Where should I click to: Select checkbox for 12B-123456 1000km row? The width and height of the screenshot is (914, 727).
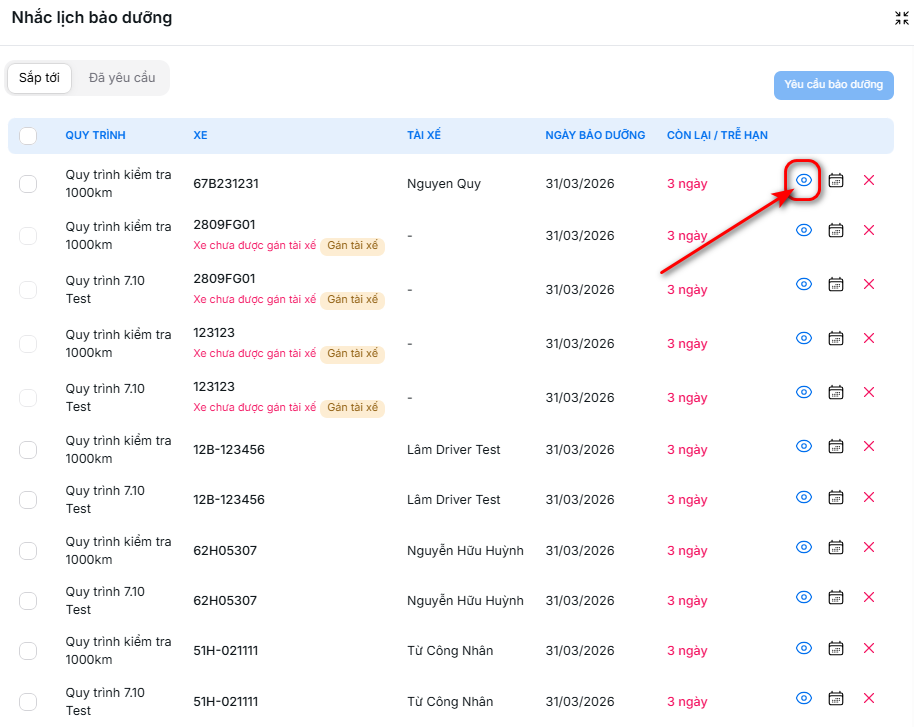click(28, 450)
